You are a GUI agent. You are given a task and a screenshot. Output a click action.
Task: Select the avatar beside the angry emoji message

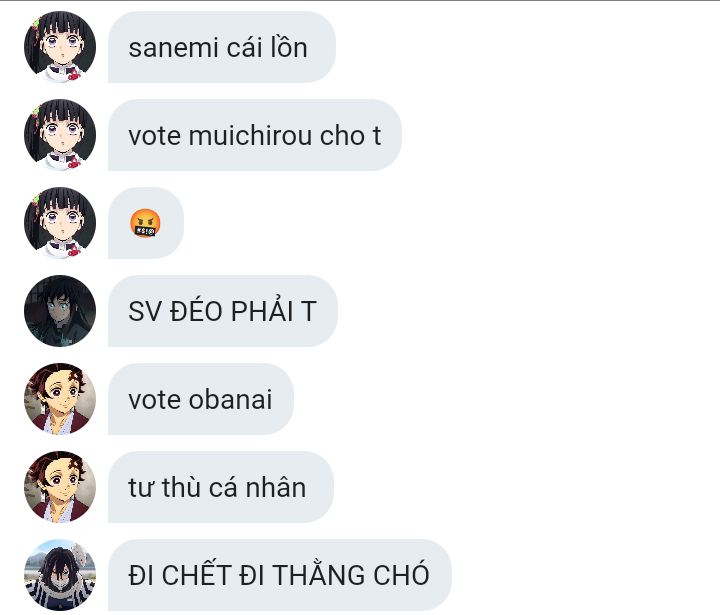coord(60,223)
